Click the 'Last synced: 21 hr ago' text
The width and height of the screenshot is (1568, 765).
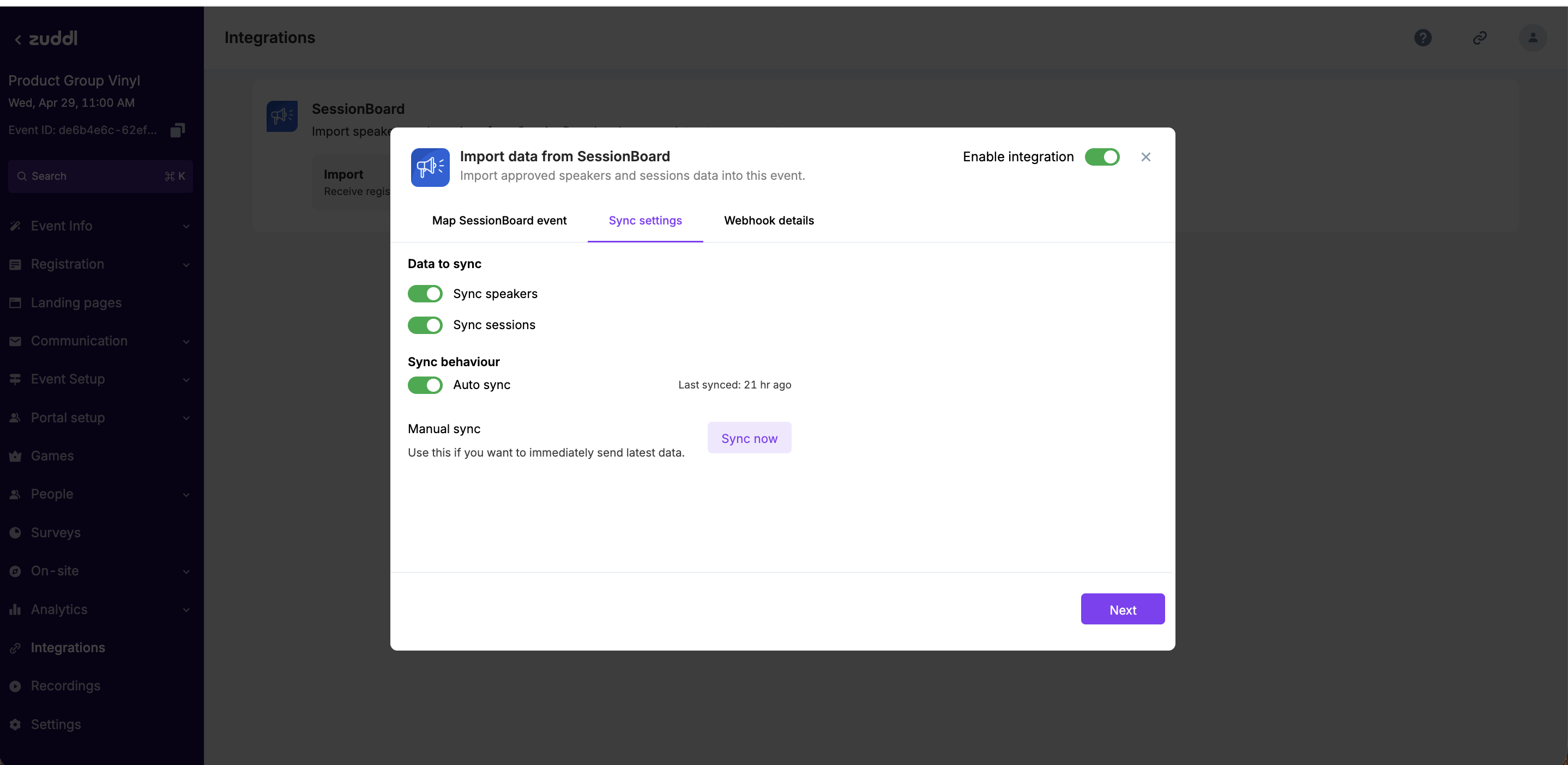735,385
